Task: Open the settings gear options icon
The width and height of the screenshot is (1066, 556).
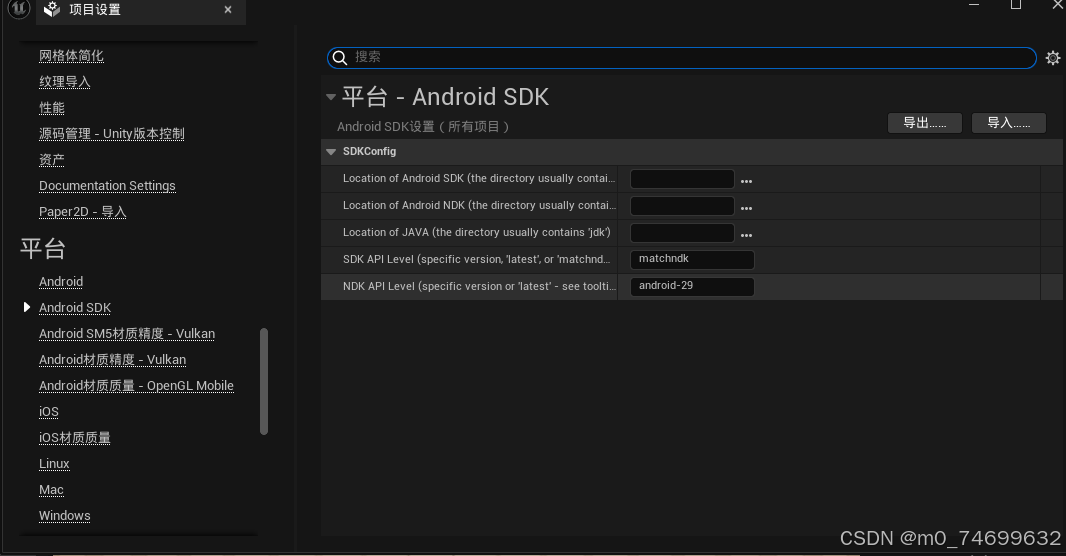Action: coord(1052,58)
